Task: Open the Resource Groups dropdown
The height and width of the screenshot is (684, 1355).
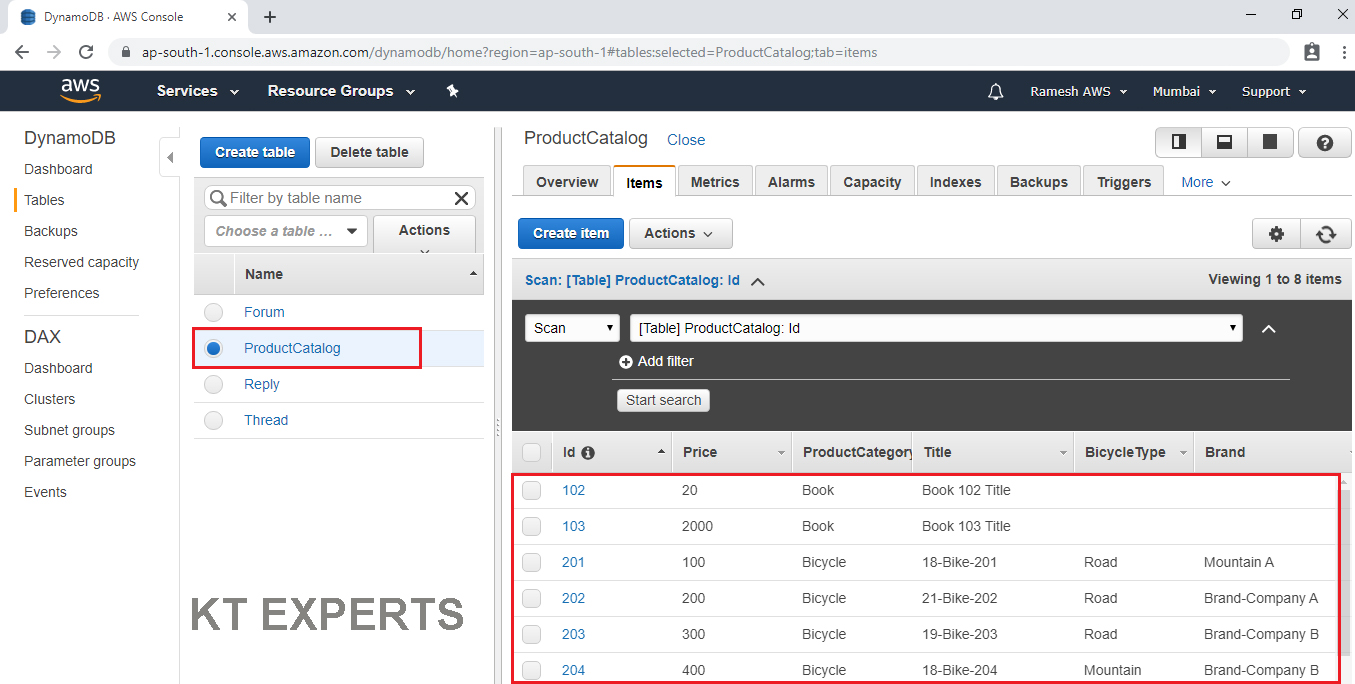Action: coord(341,91)
